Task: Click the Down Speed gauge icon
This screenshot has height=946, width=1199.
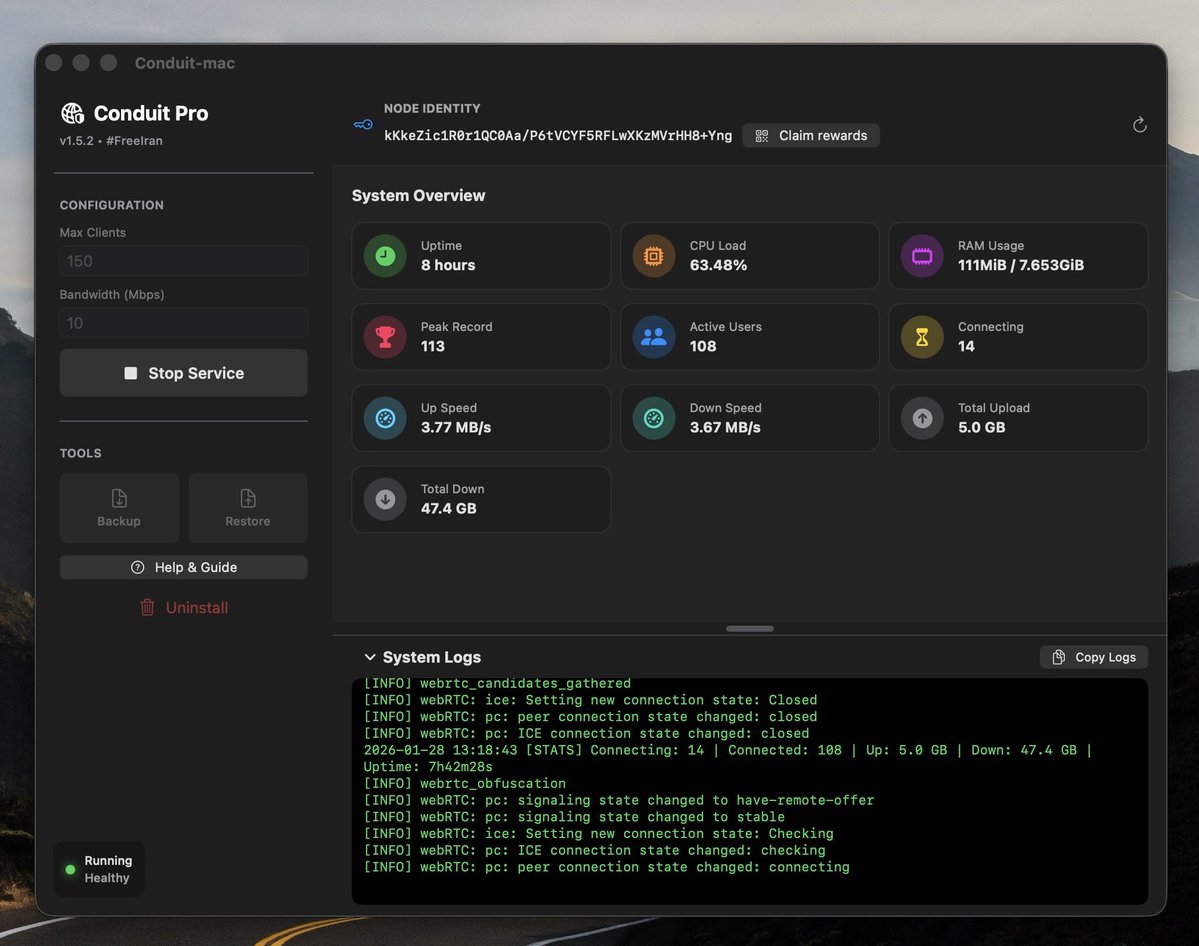Action: pyautogui.click(x=654, y=418)
